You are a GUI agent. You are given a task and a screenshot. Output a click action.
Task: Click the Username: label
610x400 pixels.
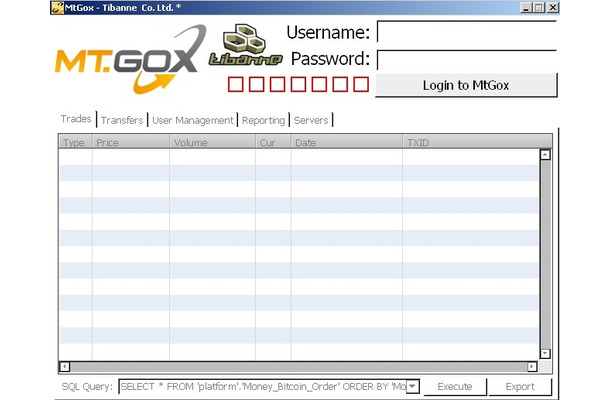tap(328, 32)
